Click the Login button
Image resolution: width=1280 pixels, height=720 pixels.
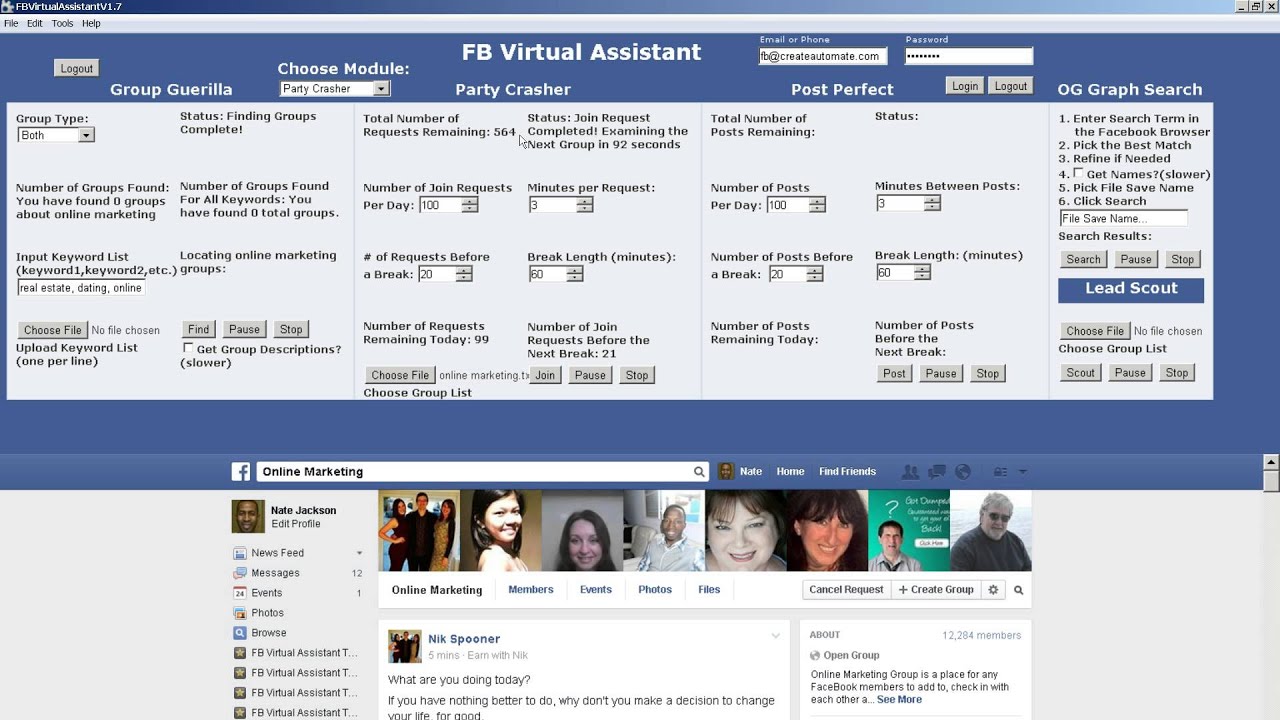[x=965, y=86]
